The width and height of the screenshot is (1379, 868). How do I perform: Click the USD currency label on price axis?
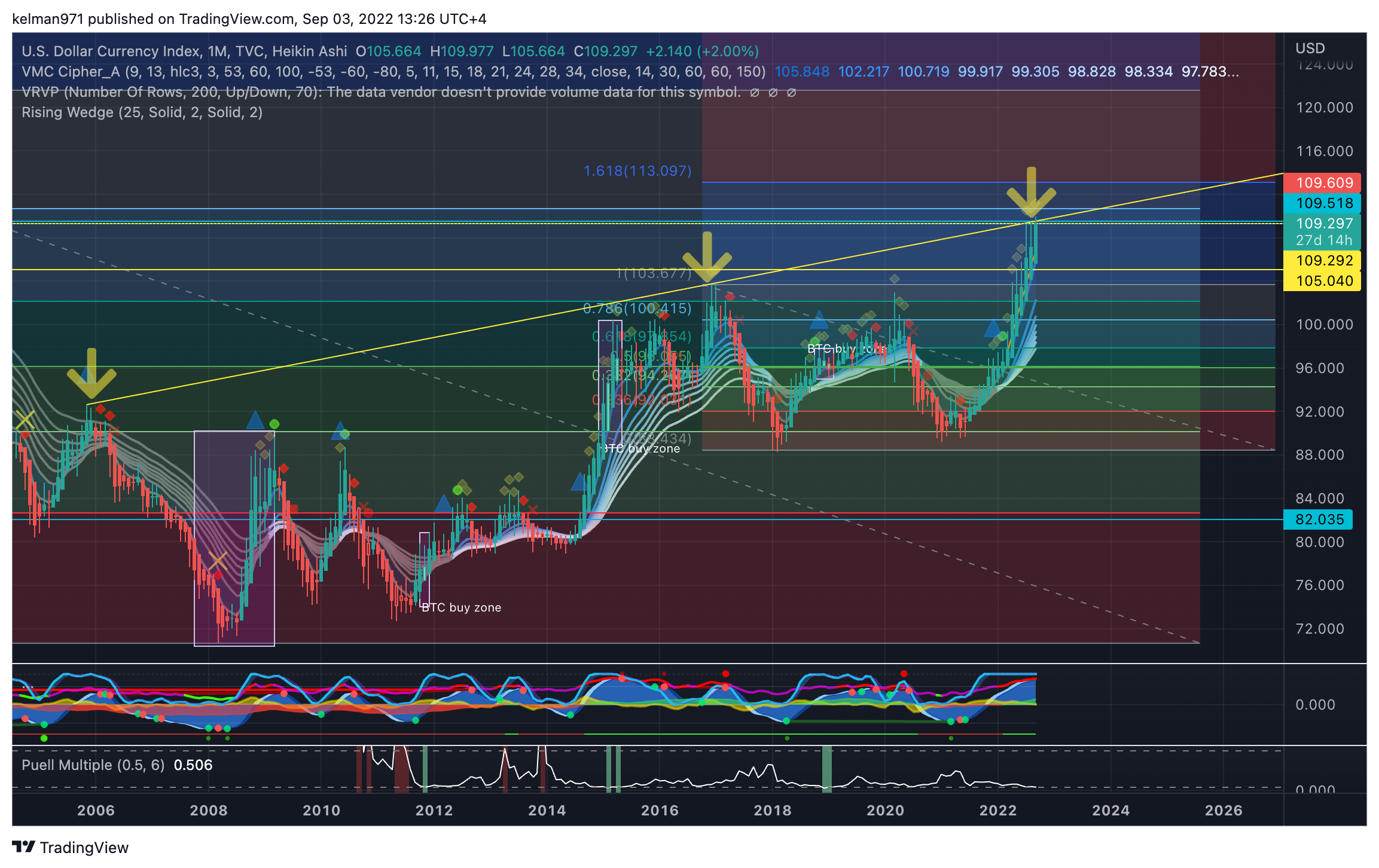(1310, 48)
